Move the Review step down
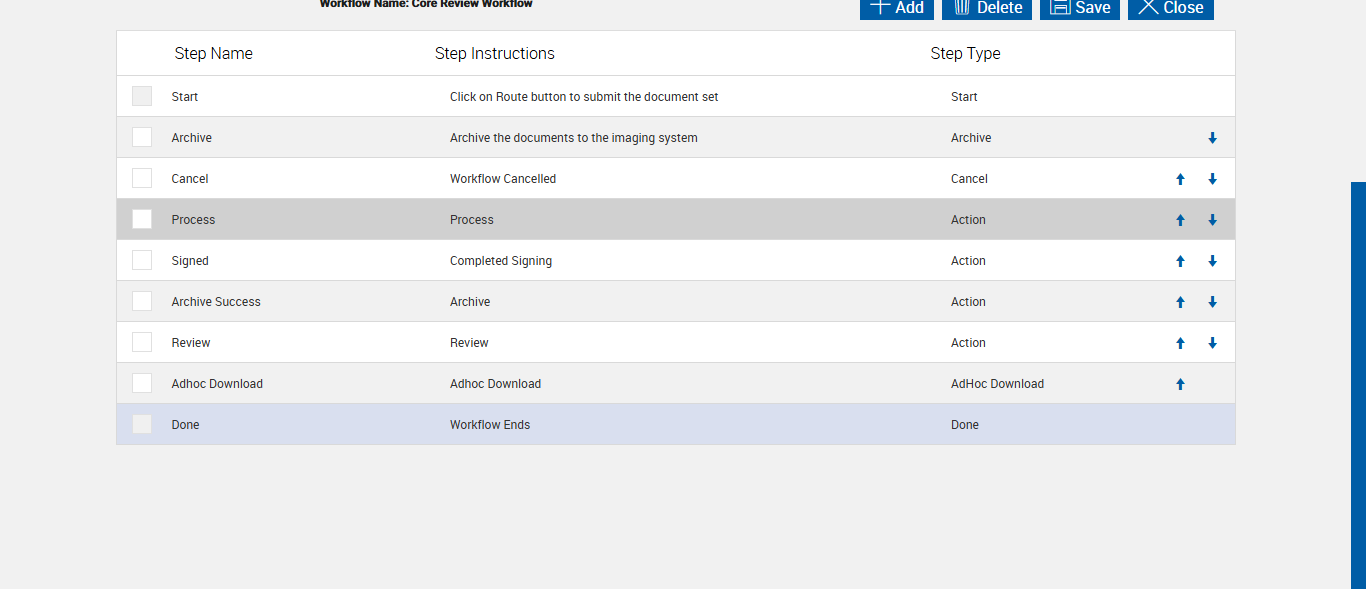 (1212, 343)
